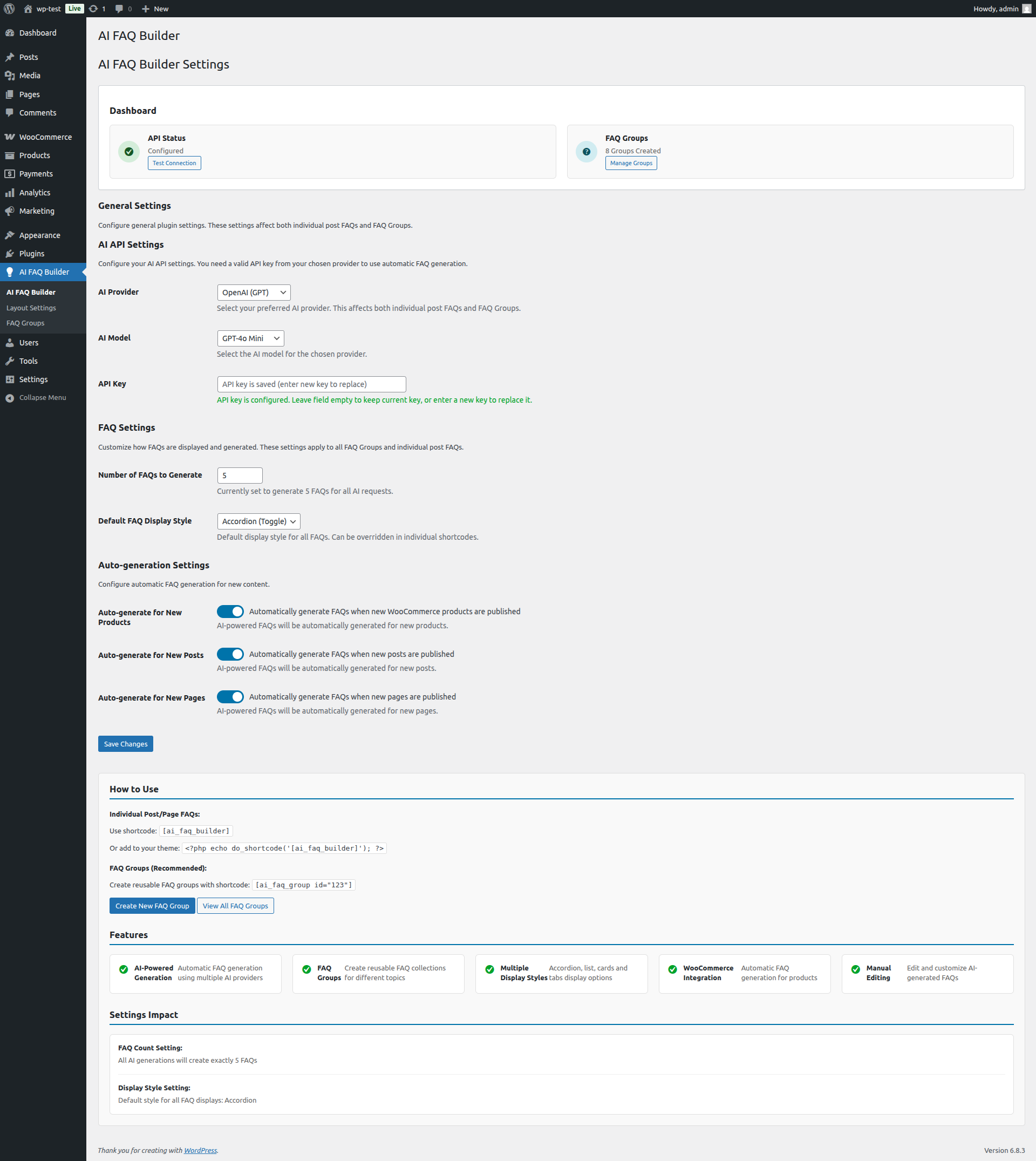The width and height of the screenshot is (1036, 1161).
Task: Click Create New FAQ Group button
Action: click(152, 906)
